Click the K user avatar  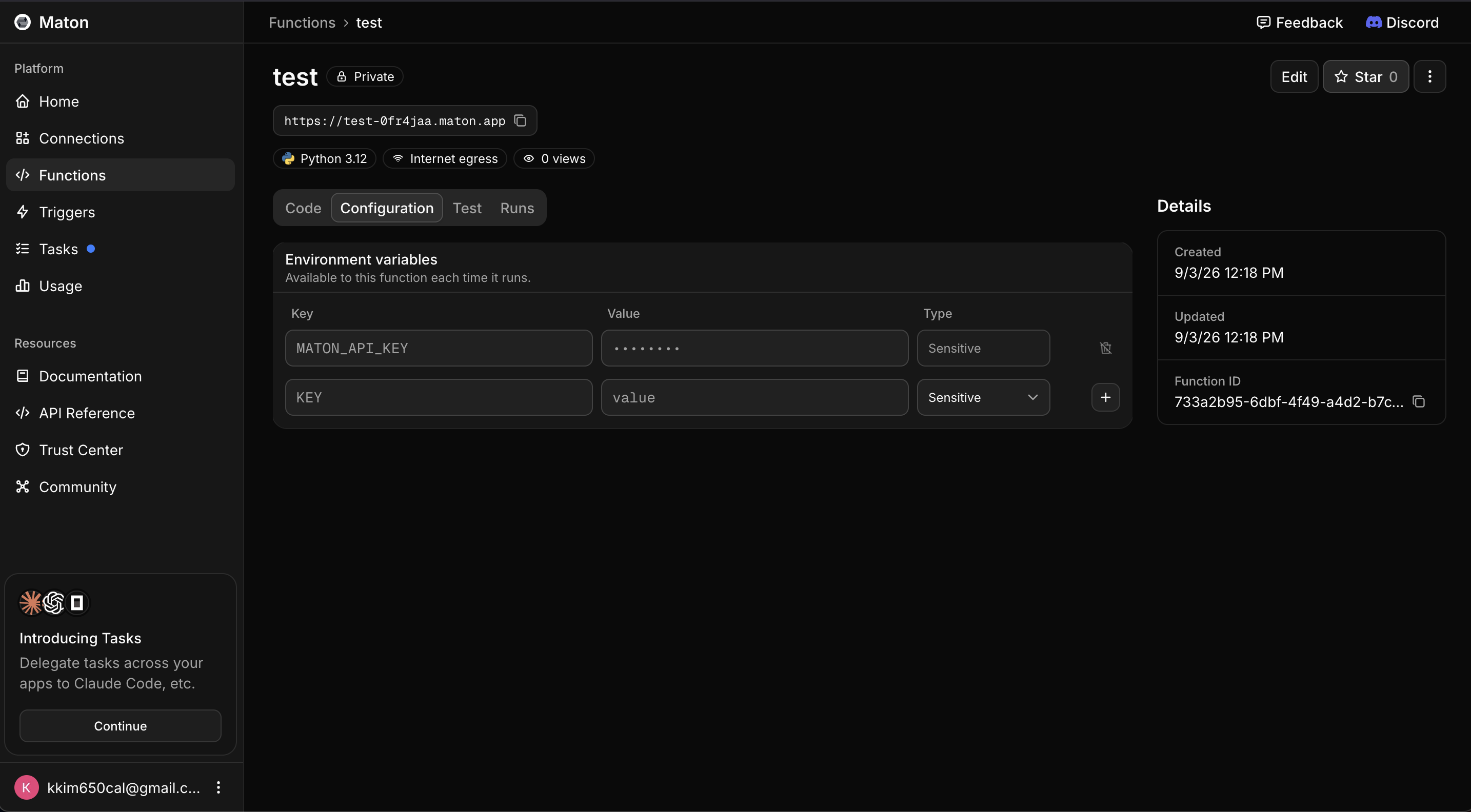pos(26,787)
